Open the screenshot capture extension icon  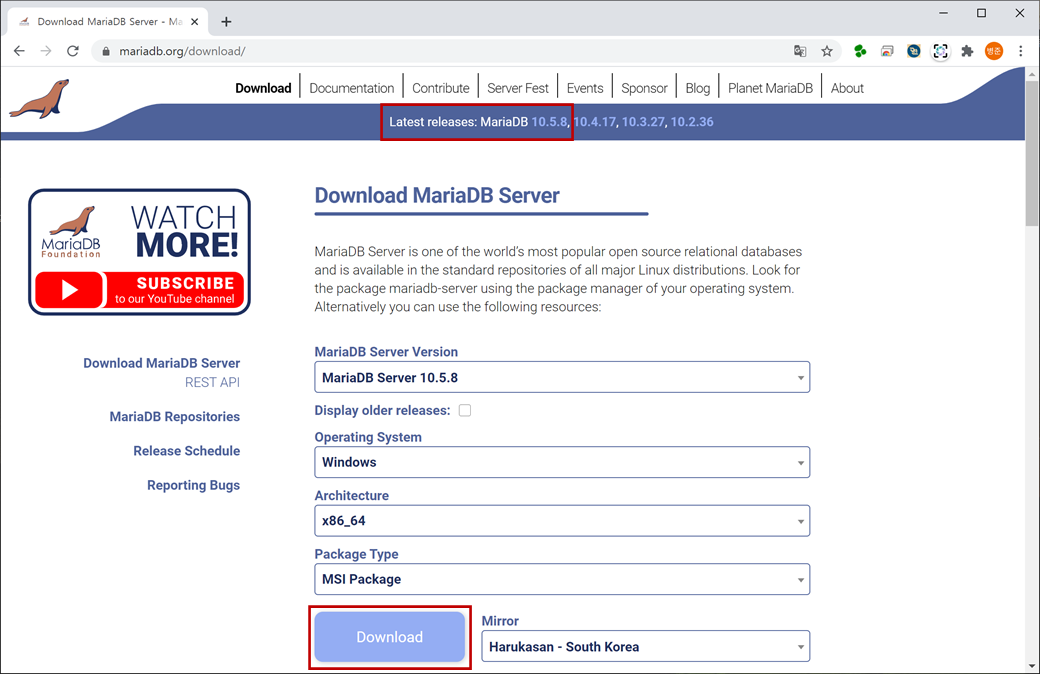pyautogui.click(x=940, y=51)
